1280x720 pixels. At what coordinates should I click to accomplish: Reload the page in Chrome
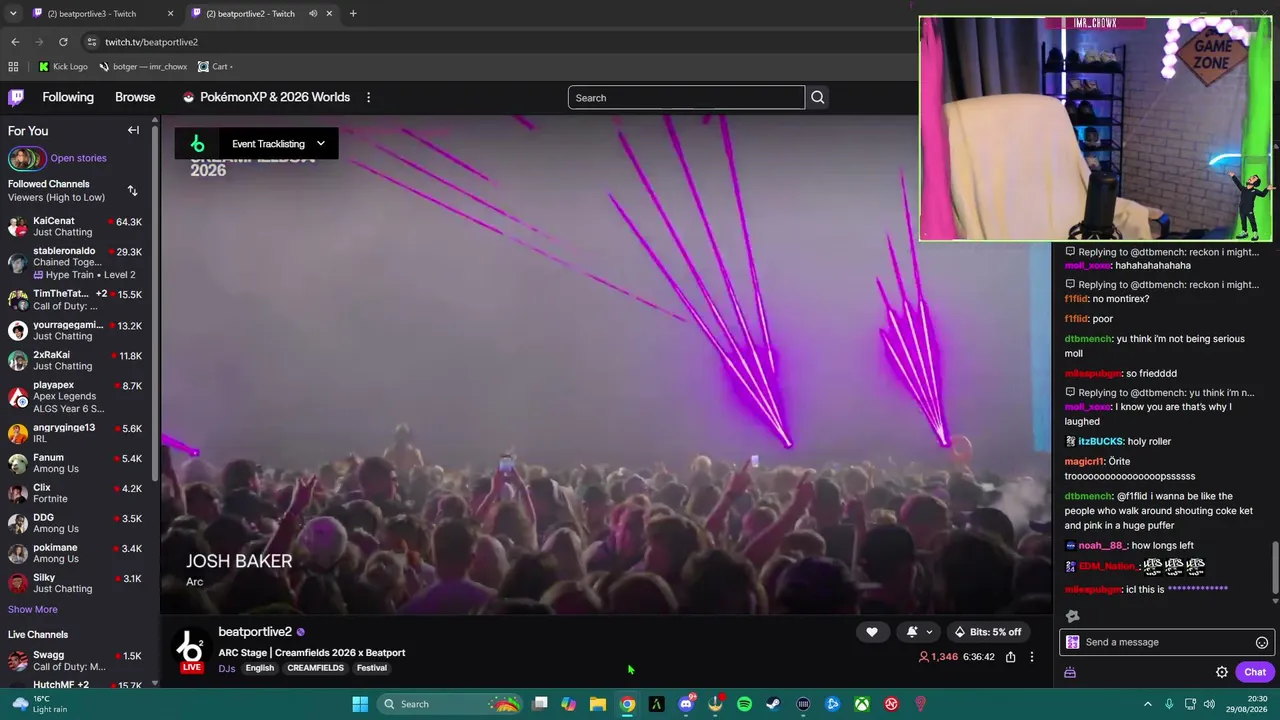[x=63, y=42]
